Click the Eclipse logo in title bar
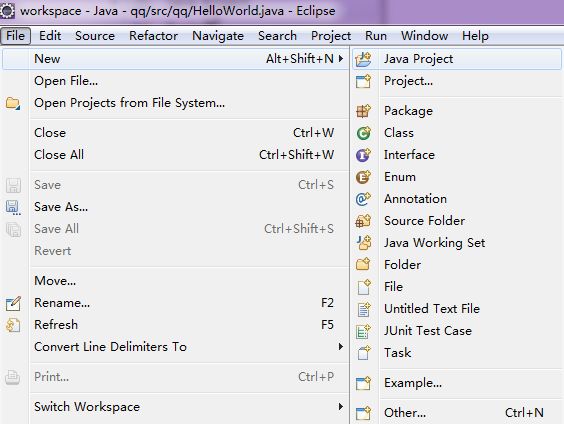 pos(7,11)
